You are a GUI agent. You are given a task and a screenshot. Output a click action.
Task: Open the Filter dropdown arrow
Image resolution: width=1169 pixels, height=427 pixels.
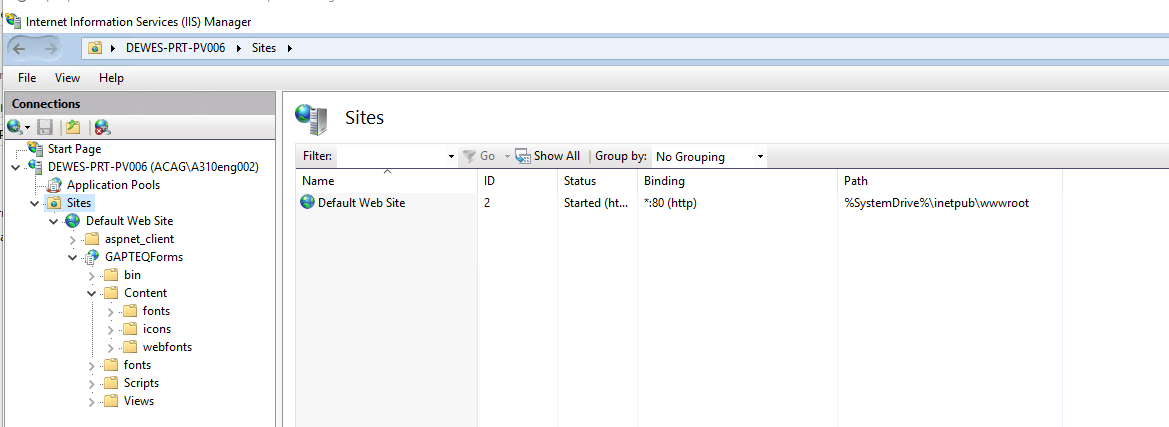coord(451,157)
